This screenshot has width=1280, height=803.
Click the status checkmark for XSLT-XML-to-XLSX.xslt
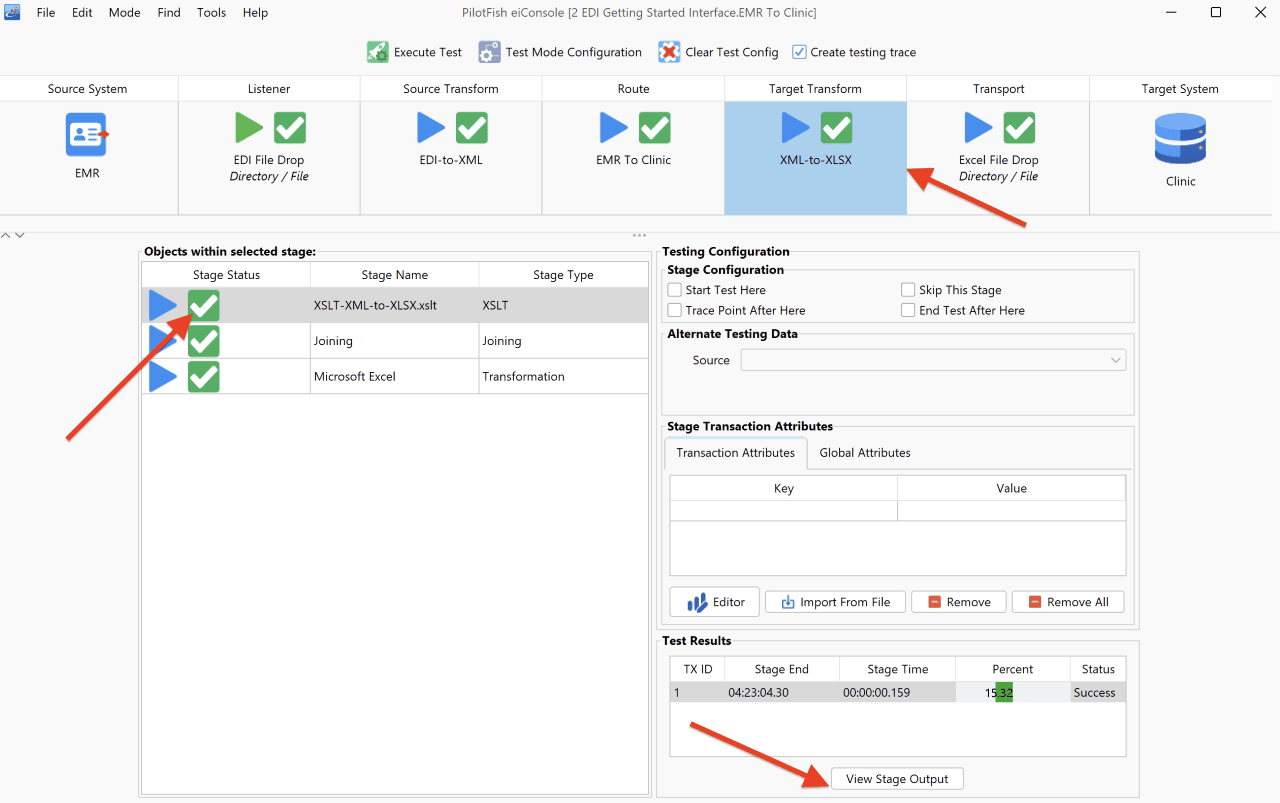pyautogui.click(x=204, y=306)
